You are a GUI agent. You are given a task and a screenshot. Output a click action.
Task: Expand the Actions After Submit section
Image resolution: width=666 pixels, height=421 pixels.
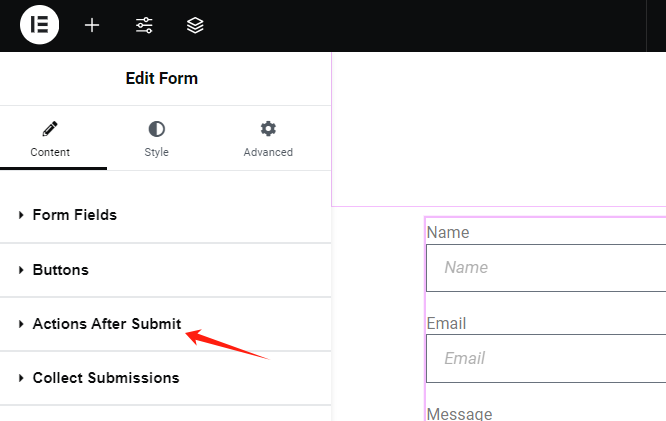click(106, 324)
